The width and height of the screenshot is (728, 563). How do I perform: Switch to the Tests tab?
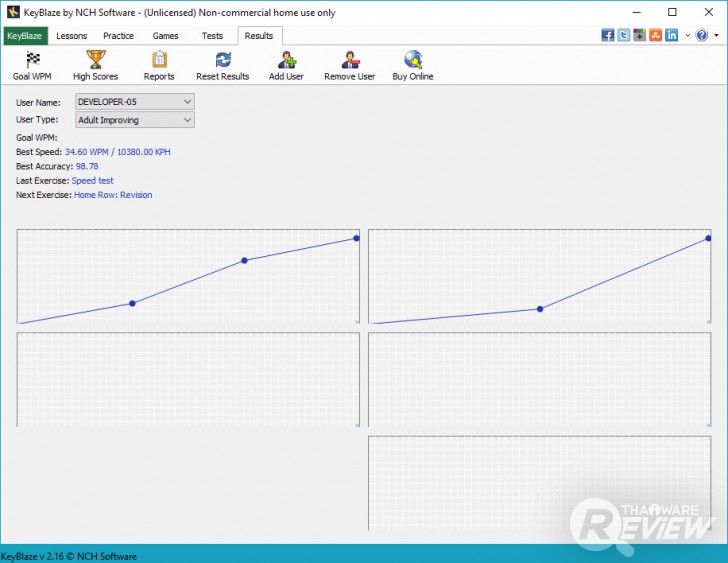tap(212, 36)
